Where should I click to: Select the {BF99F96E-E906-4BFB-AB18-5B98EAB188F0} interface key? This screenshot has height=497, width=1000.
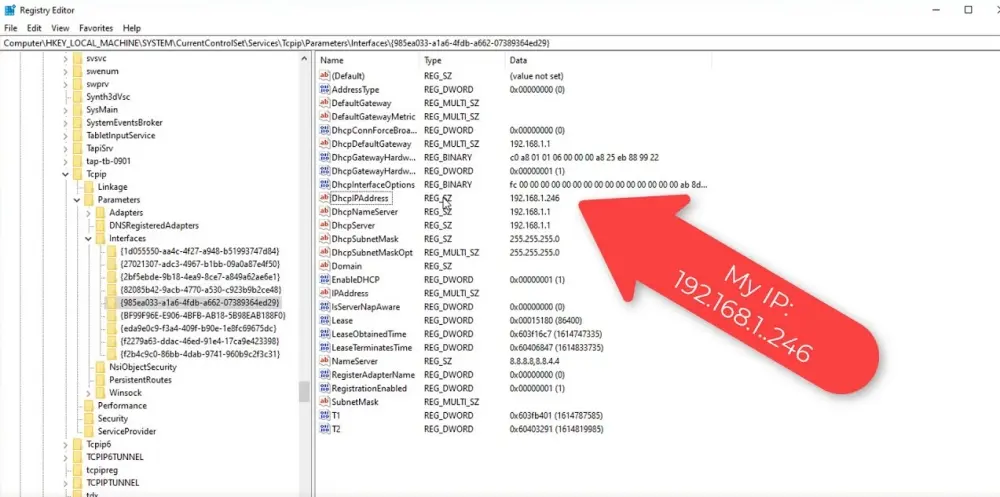point(202,315)
